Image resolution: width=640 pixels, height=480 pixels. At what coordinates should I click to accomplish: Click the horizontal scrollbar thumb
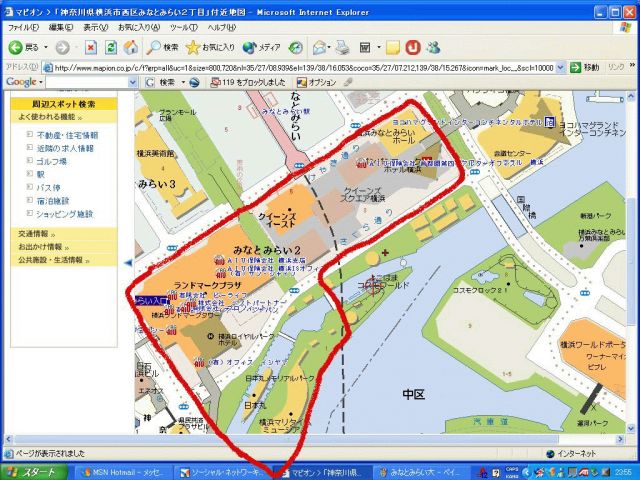286,439
